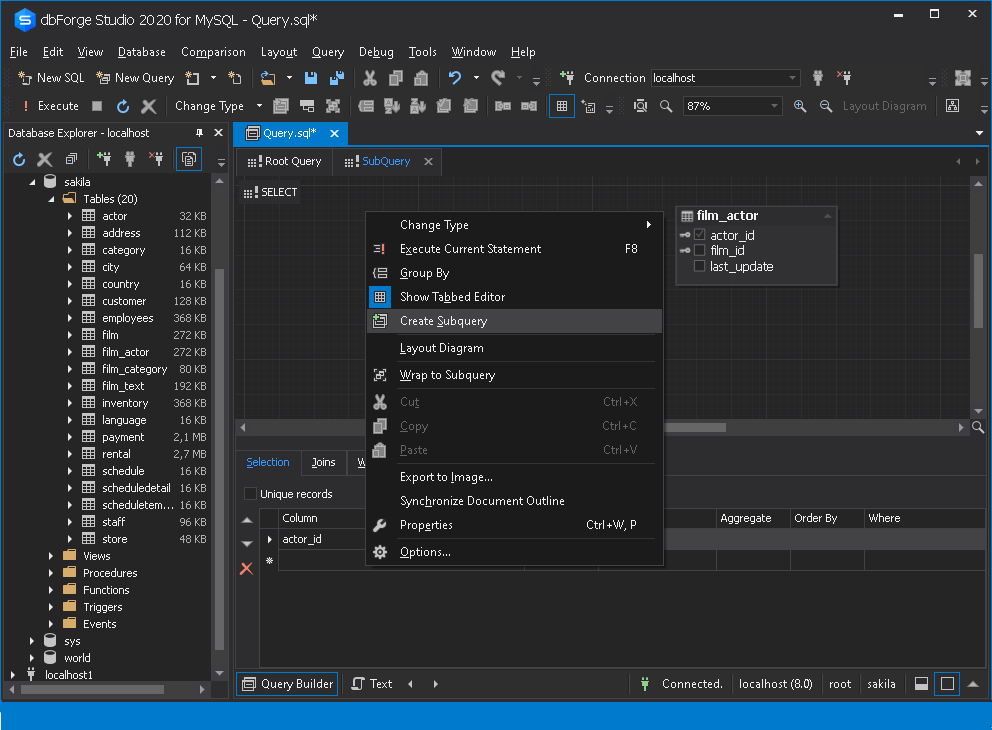Click the Zoom In magnifier icon
The height and width of the screenshot is (730, 992).
pyautogui.click(x=800, y=106)
